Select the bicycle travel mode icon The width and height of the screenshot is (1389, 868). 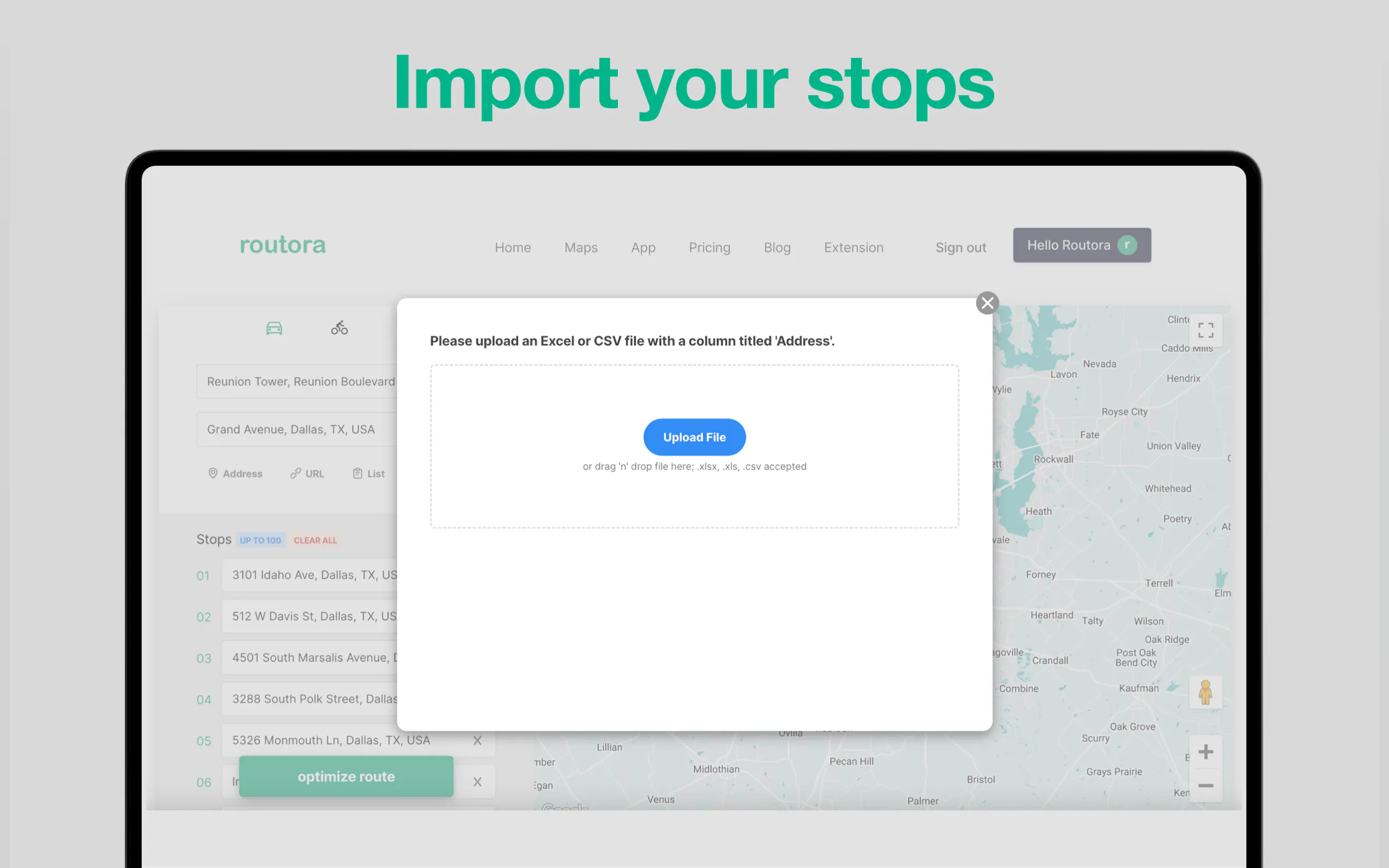tap(340, 328)
